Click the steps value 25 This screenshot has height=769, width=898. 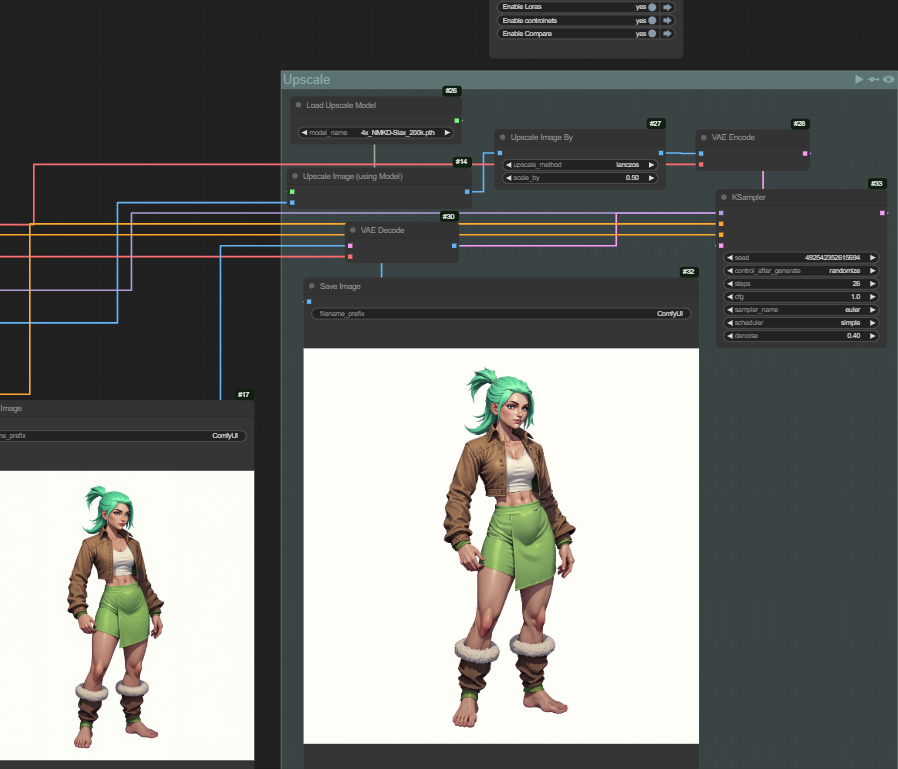click(856, 284)
